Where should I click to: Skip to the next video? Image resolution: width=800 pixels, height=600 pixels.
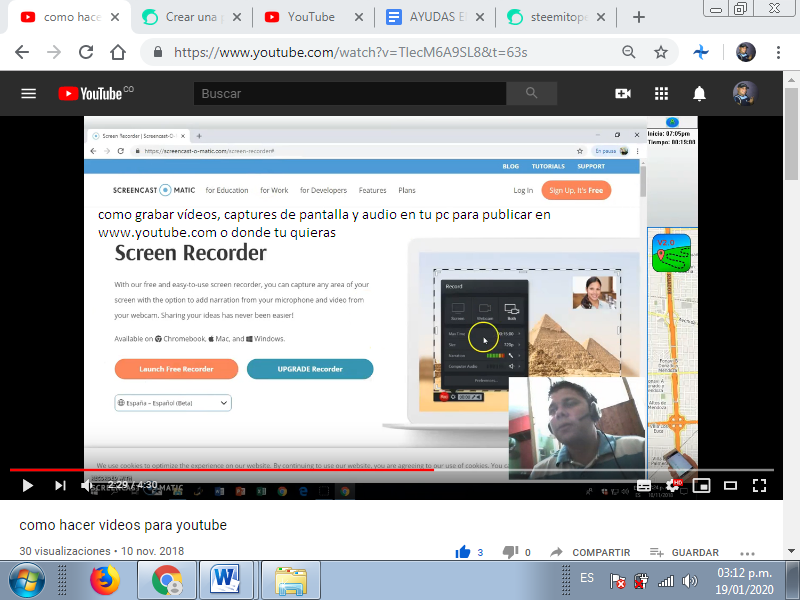tap(60, 485)
